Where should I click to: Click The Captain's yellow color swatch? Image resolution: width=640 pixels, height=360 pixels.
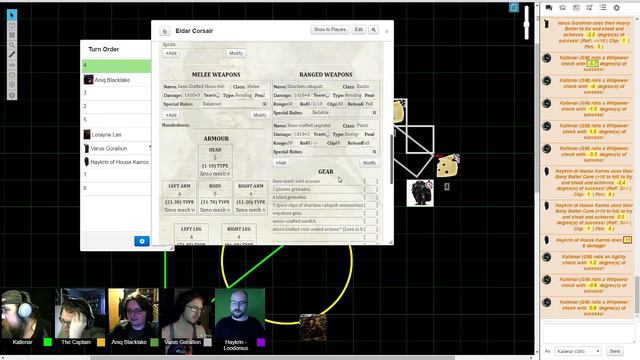(x=101, y=342)
